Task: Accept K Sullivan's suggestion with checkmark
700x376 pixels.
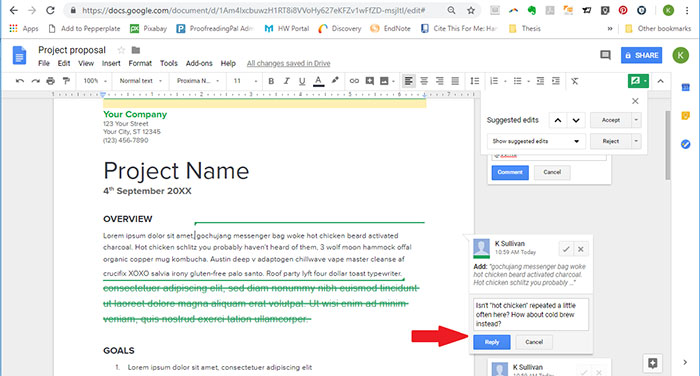Action: tap(566, 249)
